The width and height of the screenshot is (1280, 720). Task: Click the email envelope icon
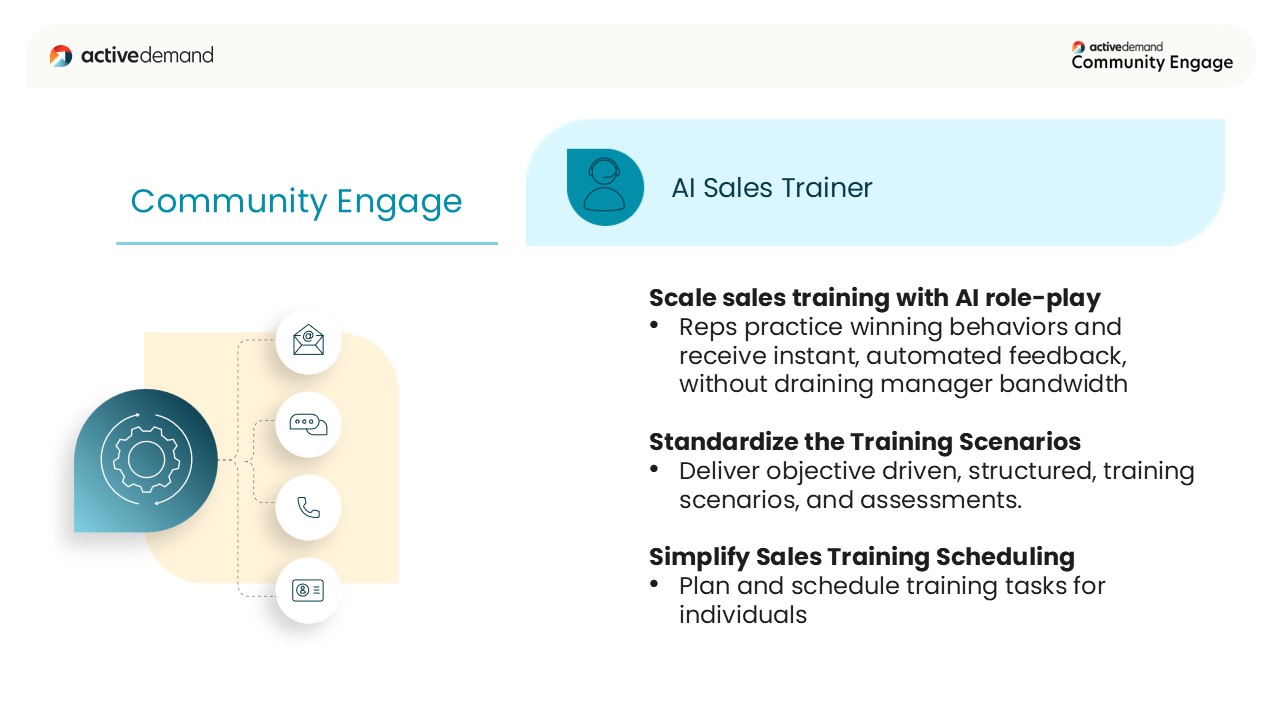tap(308, 341)
